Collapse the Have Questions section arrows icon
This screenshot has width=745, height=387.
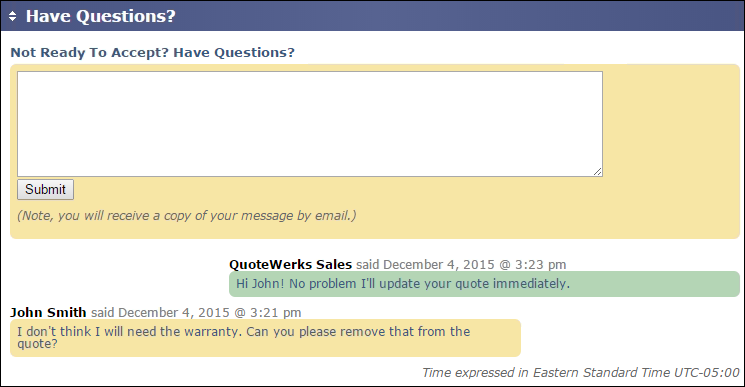pos(12,16)
